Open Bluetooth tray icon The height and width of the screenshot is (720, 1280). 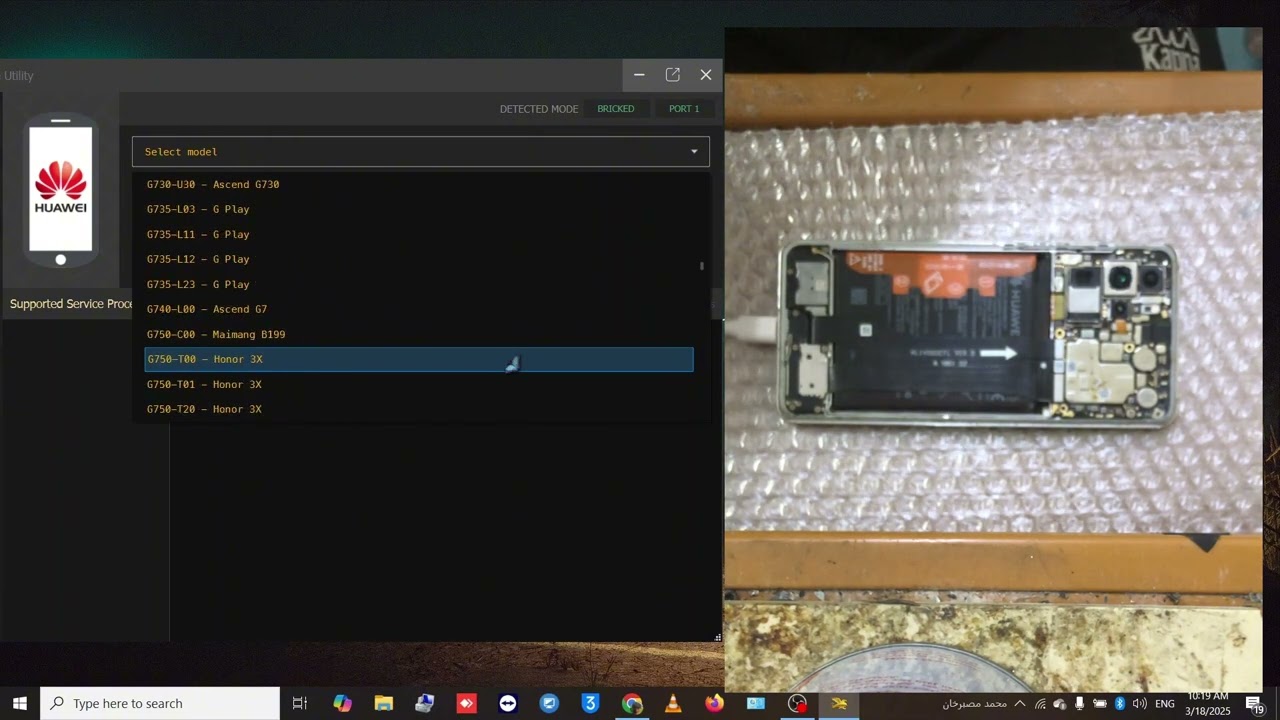[x=1120, y=703]
